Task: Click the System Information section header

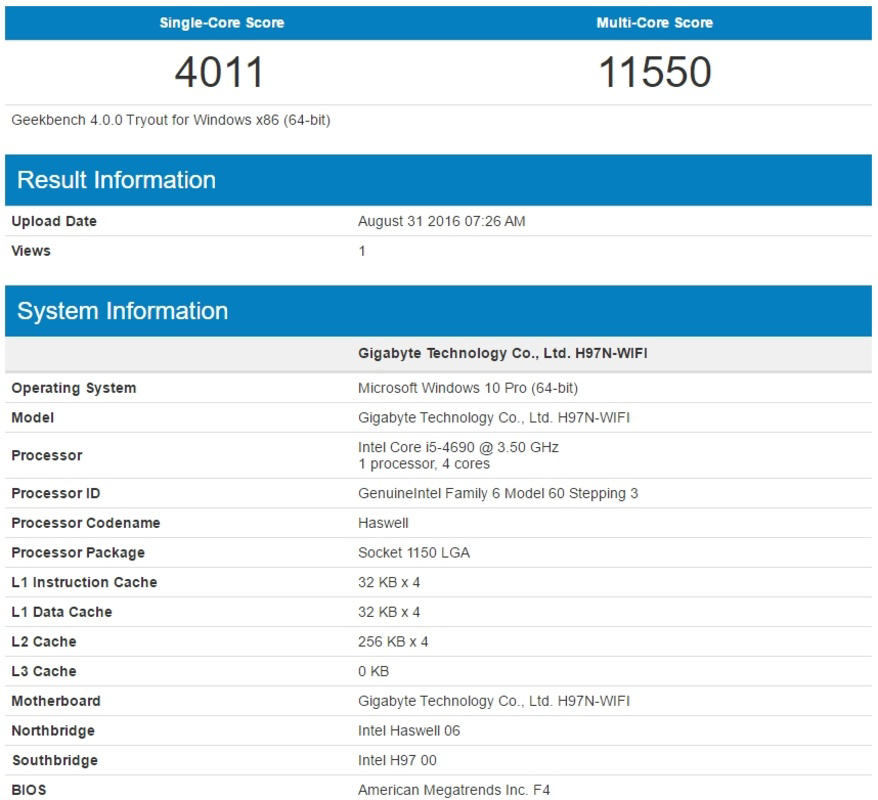Action: click(121, 311)
